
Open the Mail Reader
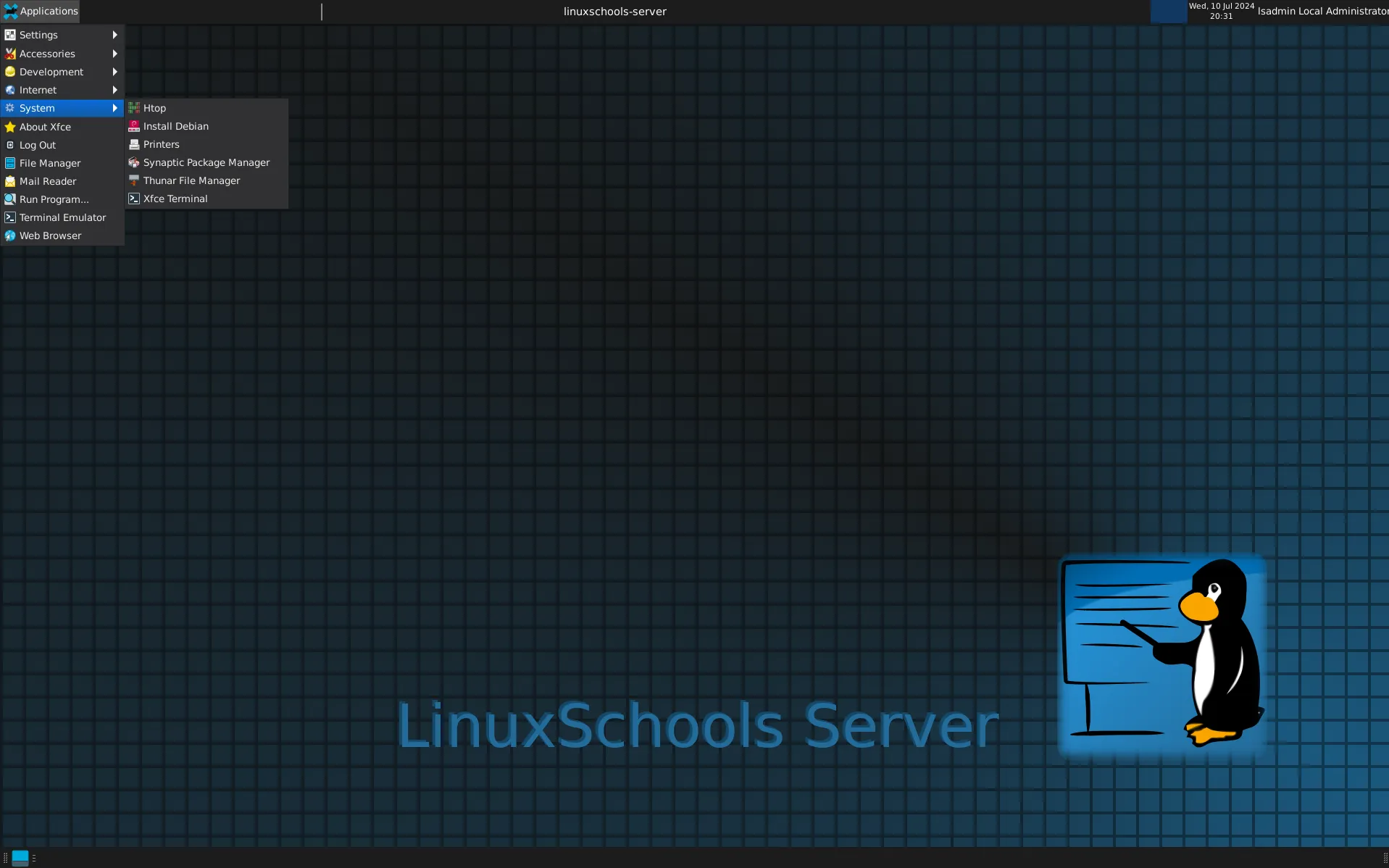pyautogui.click(x=48, y=181)
